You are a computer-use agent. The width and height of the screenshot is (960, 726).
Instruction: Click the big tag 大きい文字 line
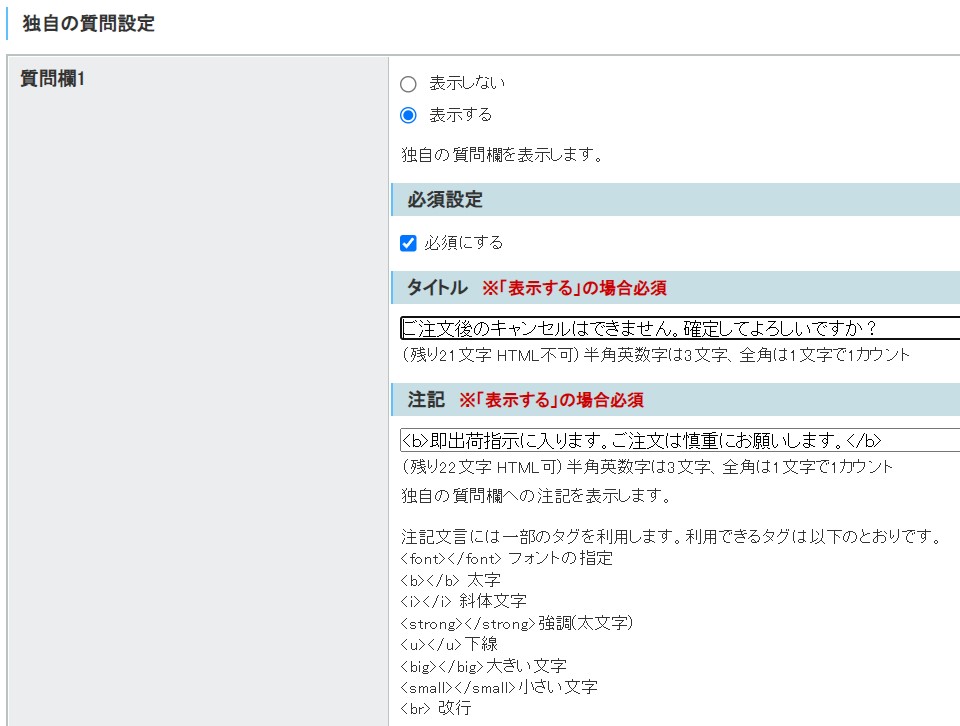point(483,665)
